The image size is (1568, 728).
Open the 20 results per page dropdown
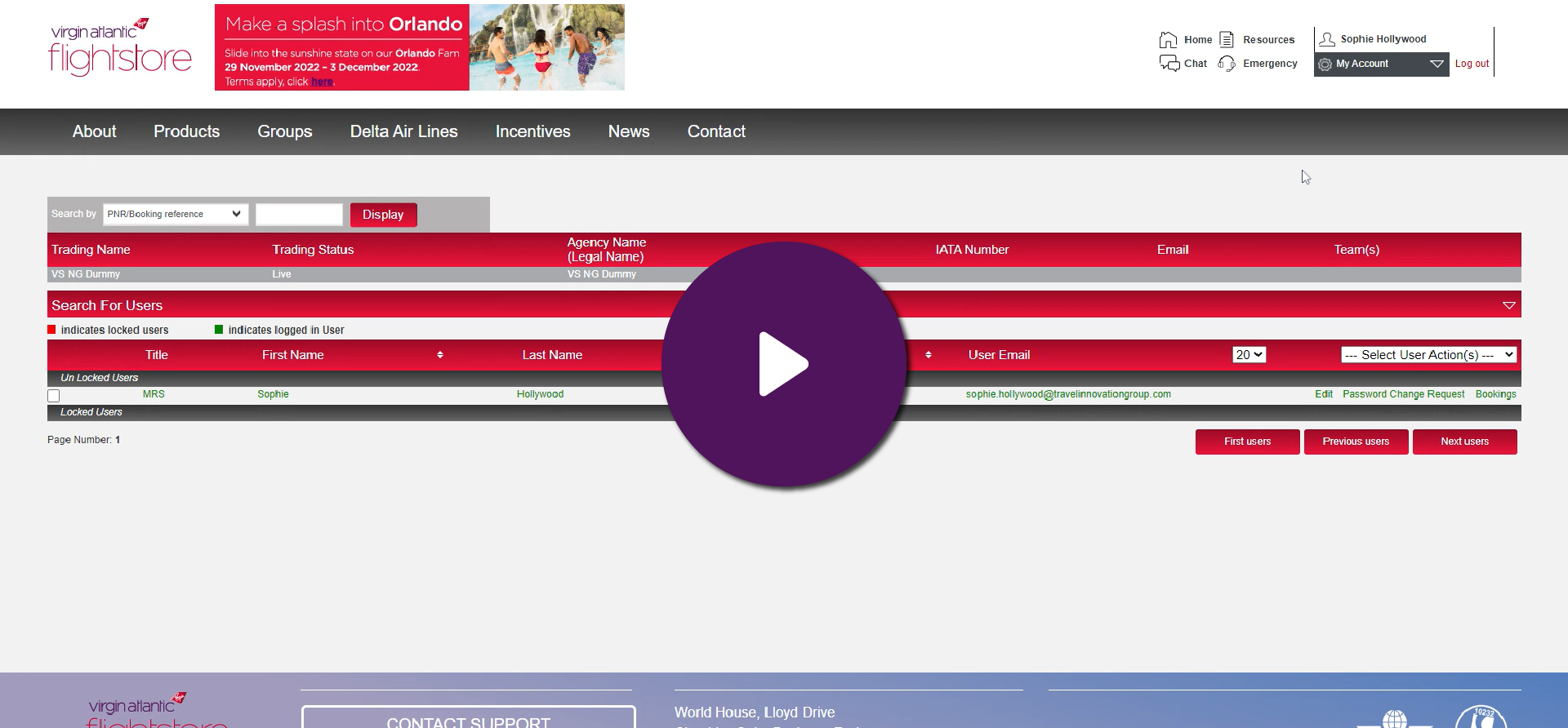tap(1249, 355)
